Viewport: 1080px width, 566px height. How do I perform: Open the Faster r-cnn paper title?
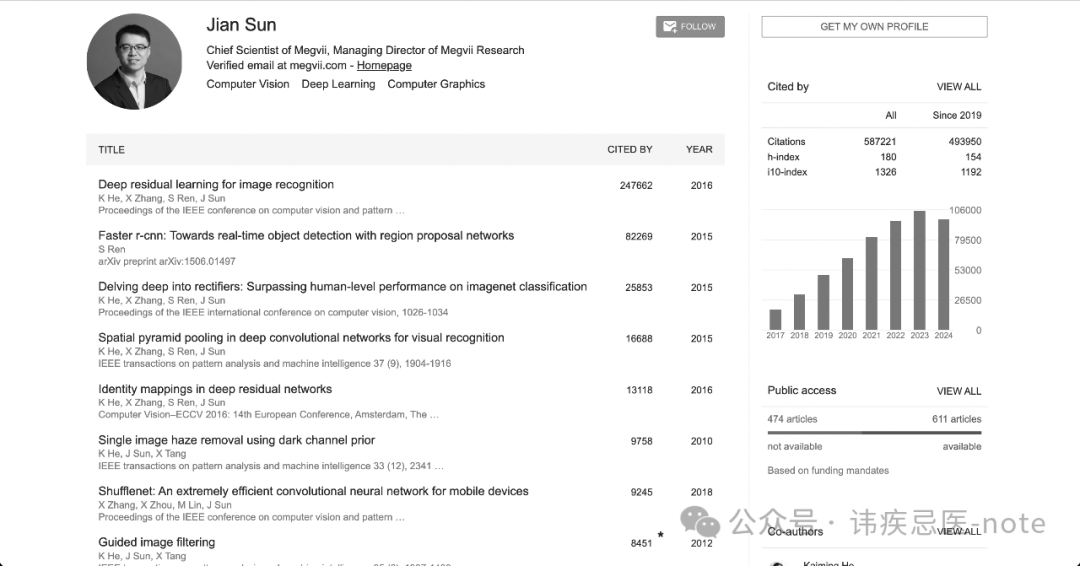click(x=306, y=236)
